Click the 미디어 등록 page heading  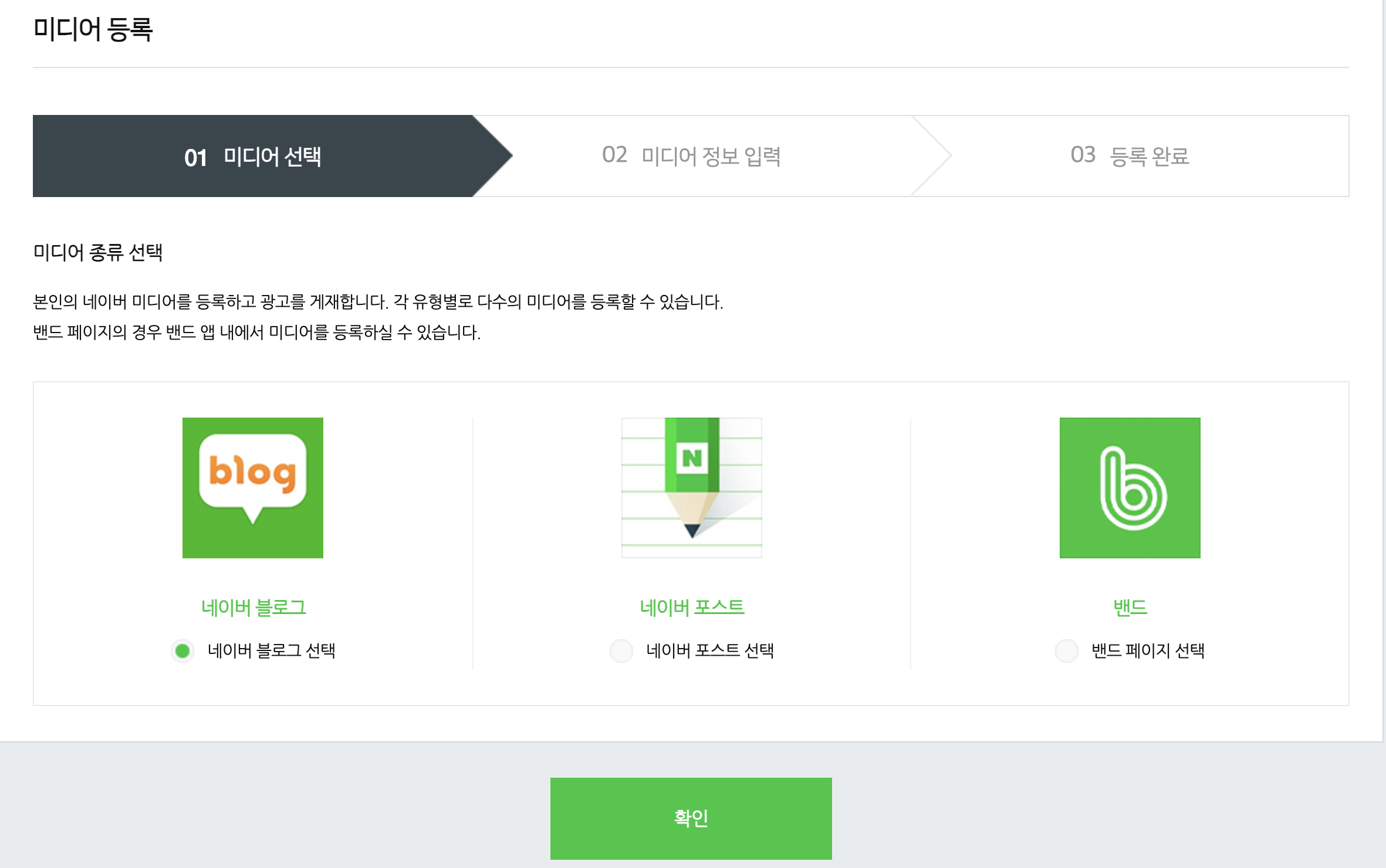tap(93, 29)
